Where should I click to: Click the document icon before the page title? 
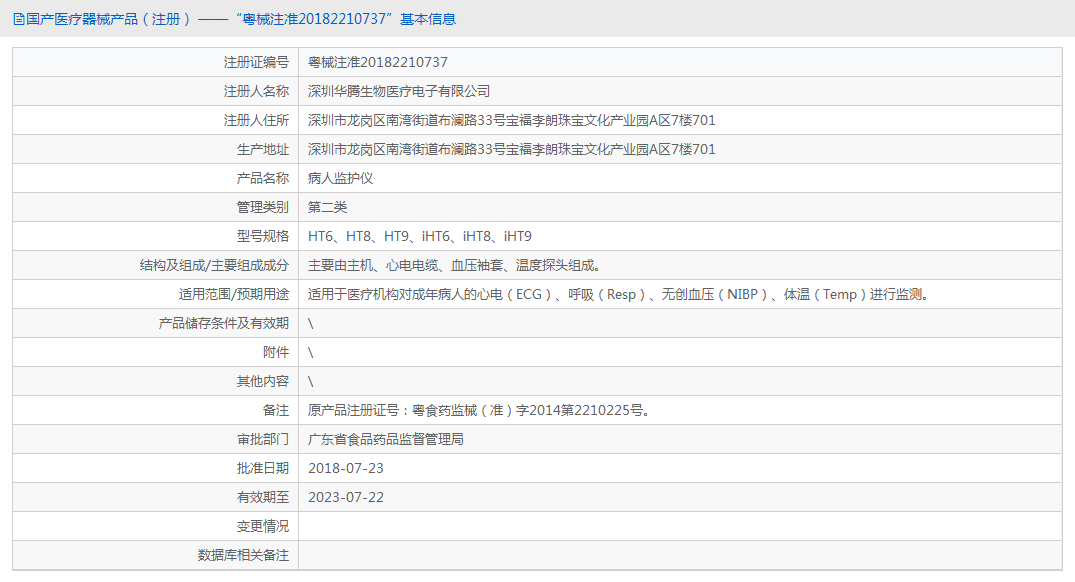19,19
